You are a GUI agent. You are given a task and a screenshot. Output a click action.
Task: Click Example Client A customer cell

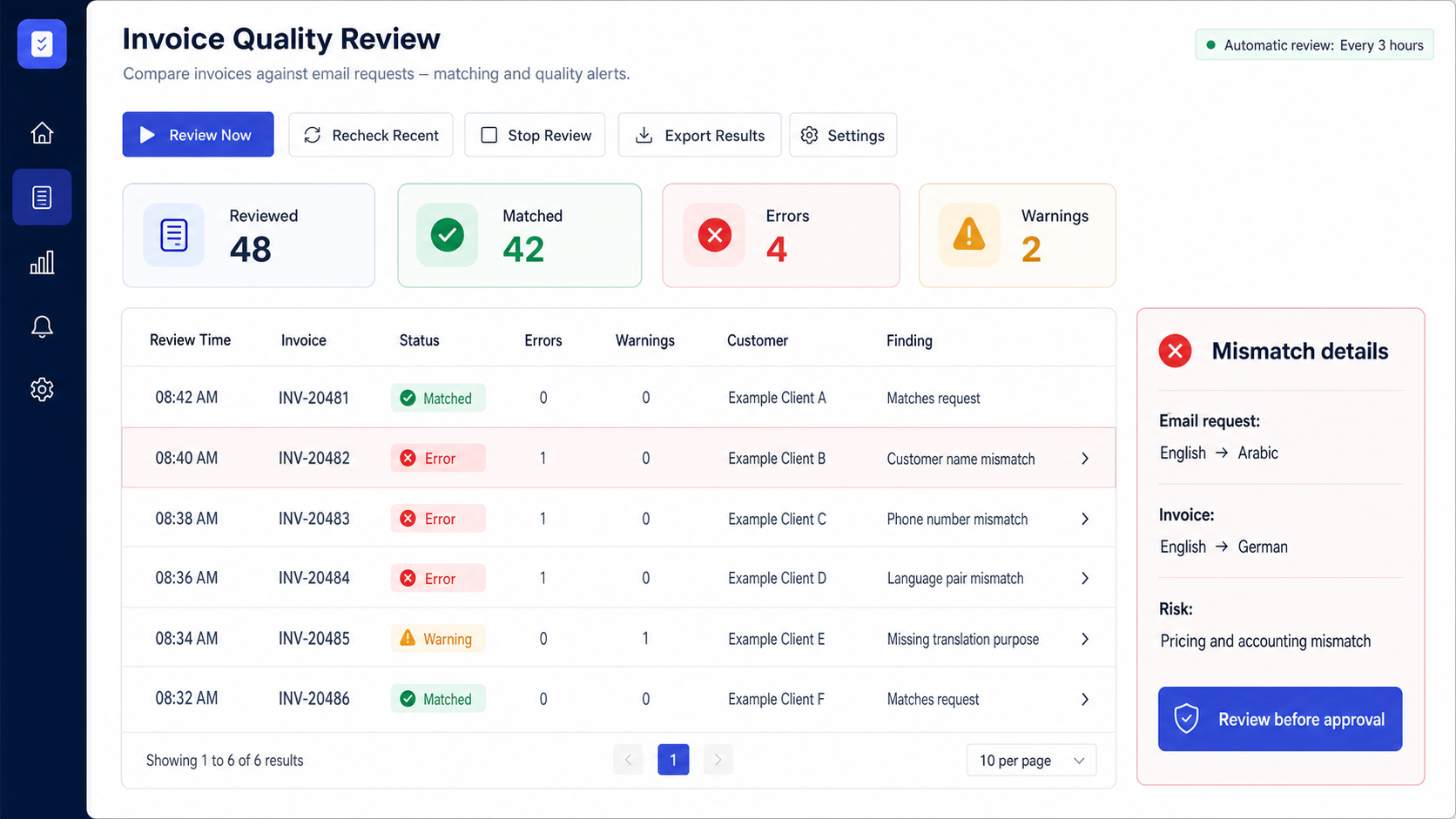777,398
